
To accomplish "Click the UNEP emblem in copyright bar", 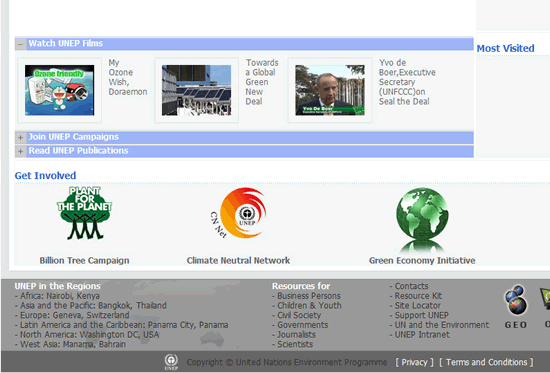I will click(x=171, y=362).
